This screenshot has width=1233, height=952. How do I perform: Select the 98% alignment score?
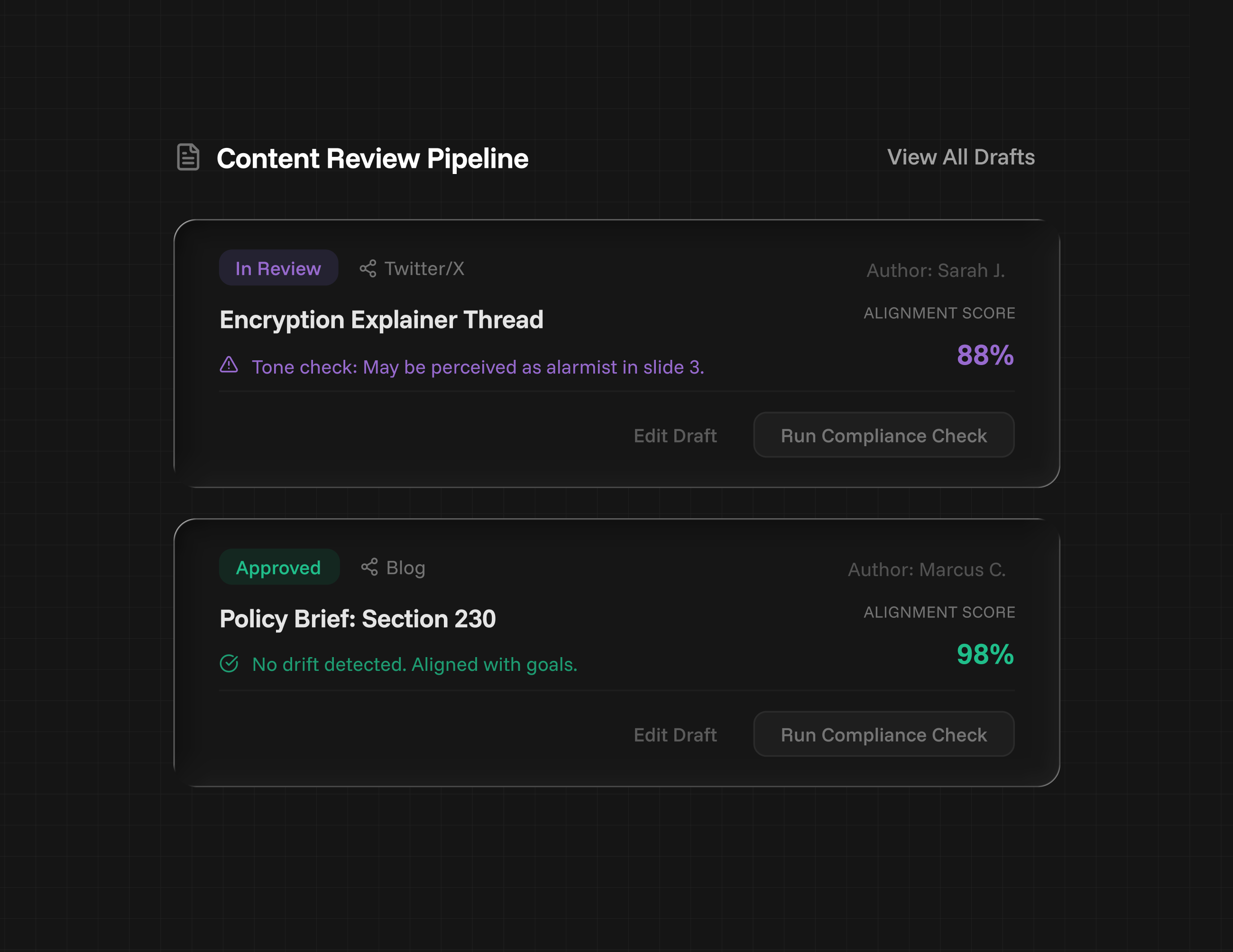985,655
